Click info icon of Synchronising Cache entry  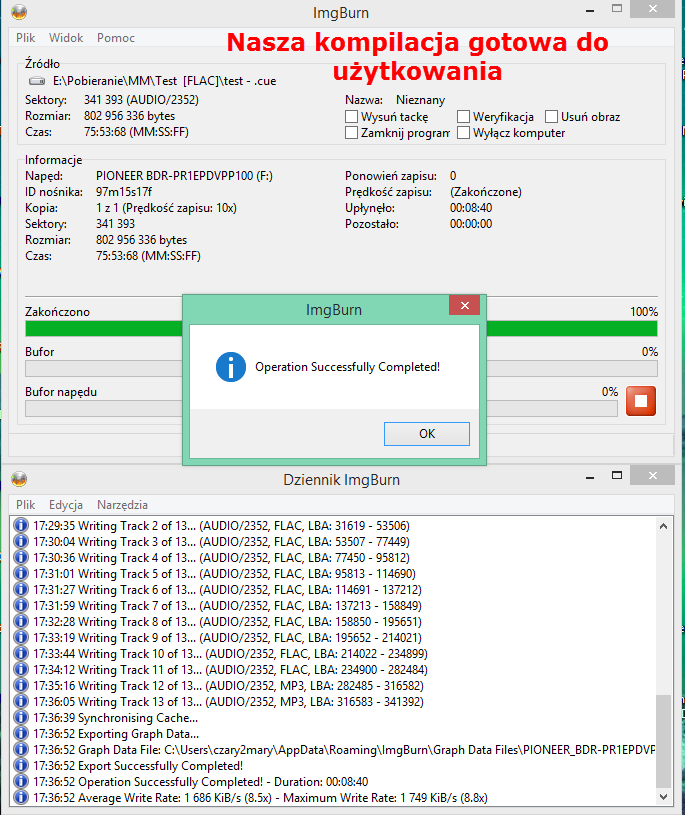(21, 718)
